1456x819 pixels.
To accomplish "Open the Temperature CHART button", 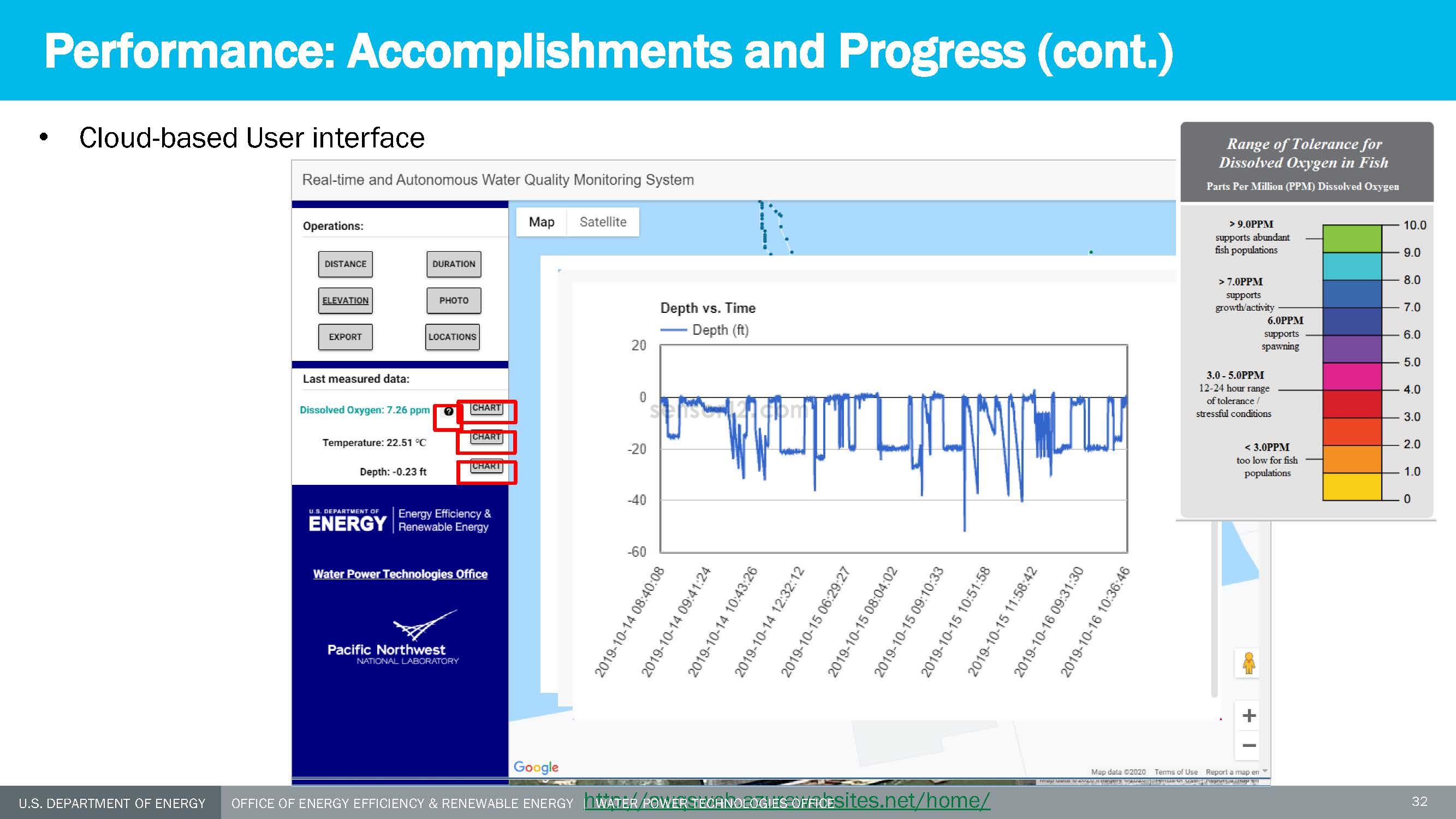I will pos(486,437).
